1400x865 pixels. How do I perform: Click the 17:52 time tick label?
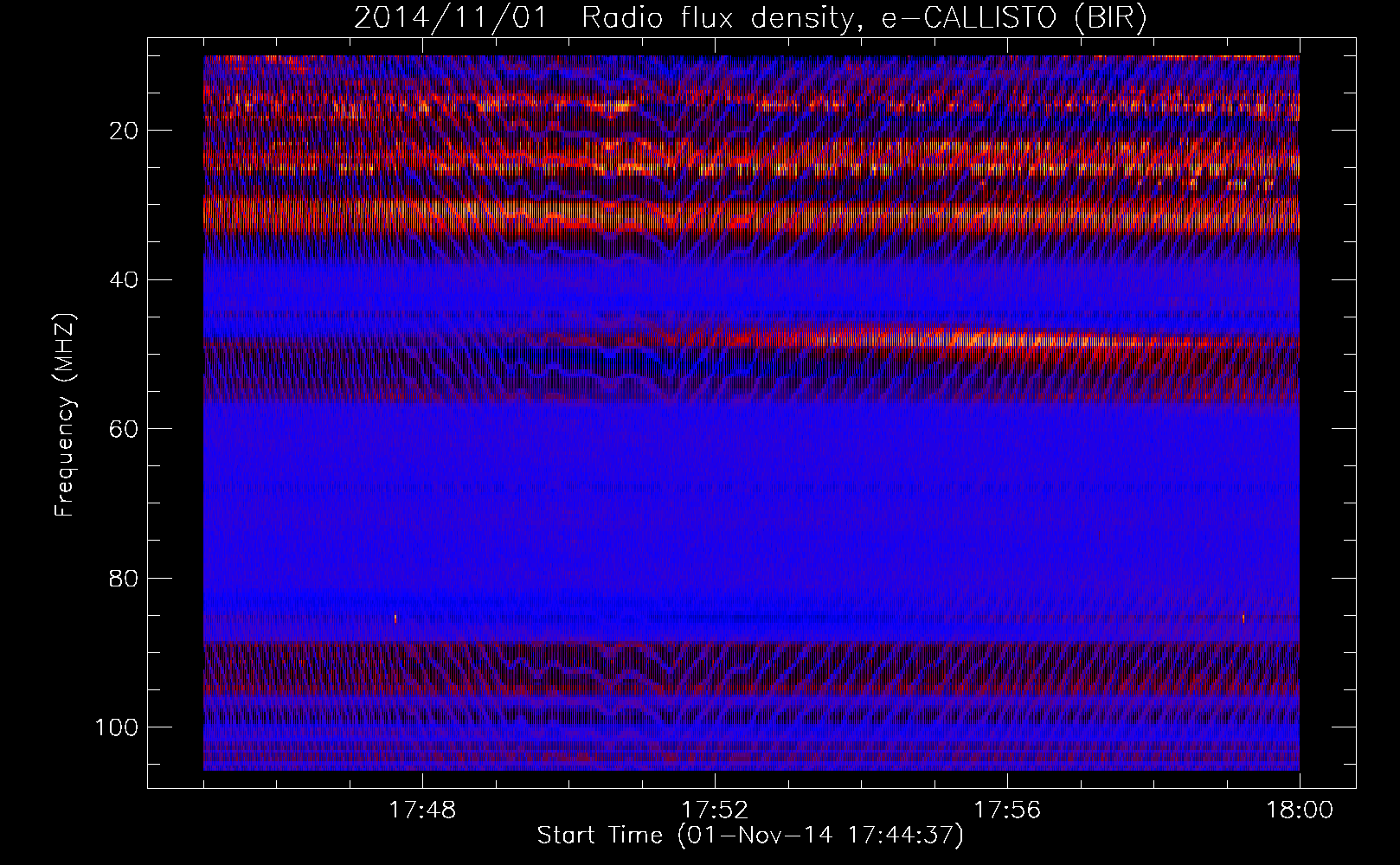coord(715,811)
